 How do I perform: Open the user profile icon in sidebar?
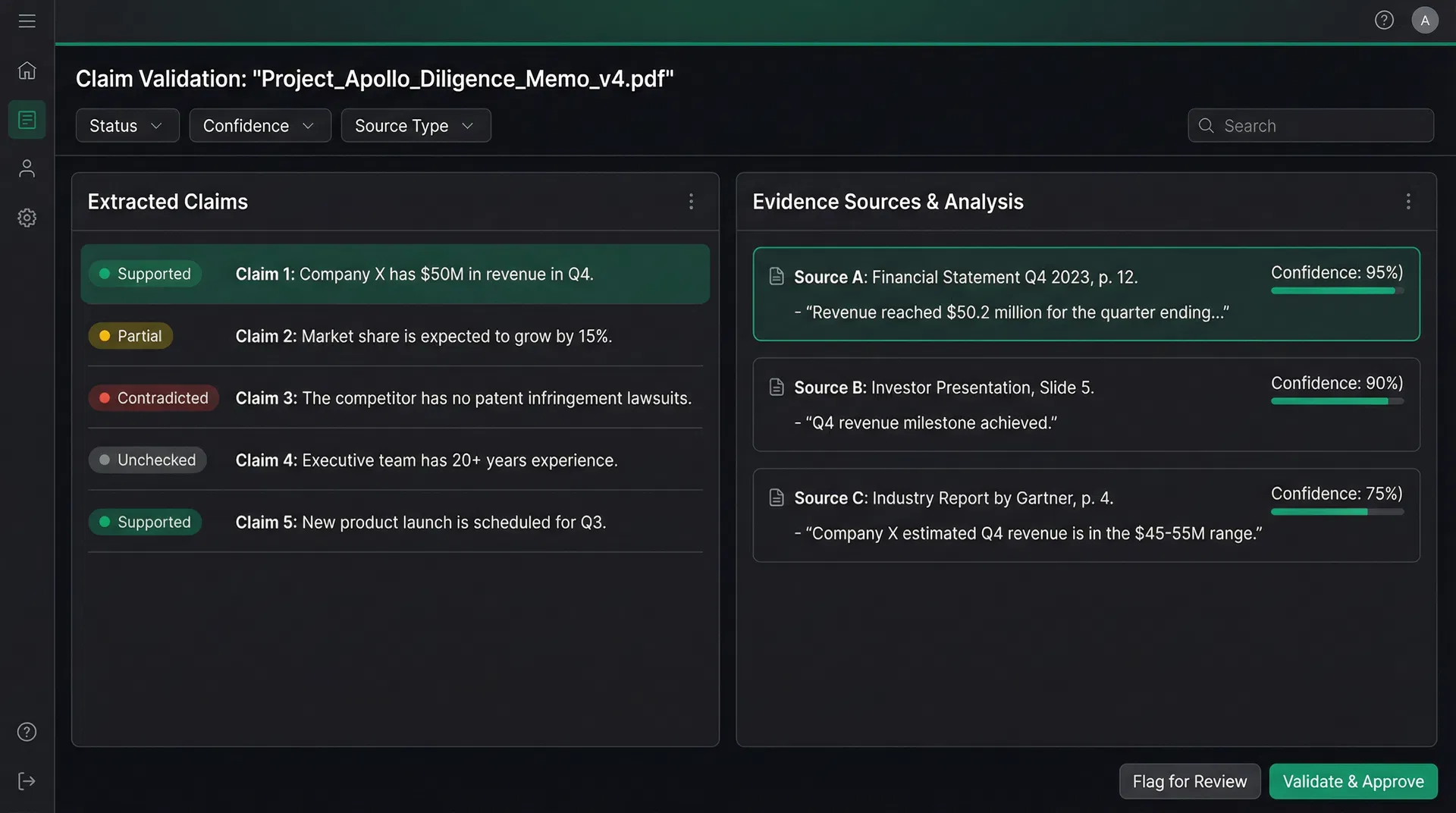27,168
